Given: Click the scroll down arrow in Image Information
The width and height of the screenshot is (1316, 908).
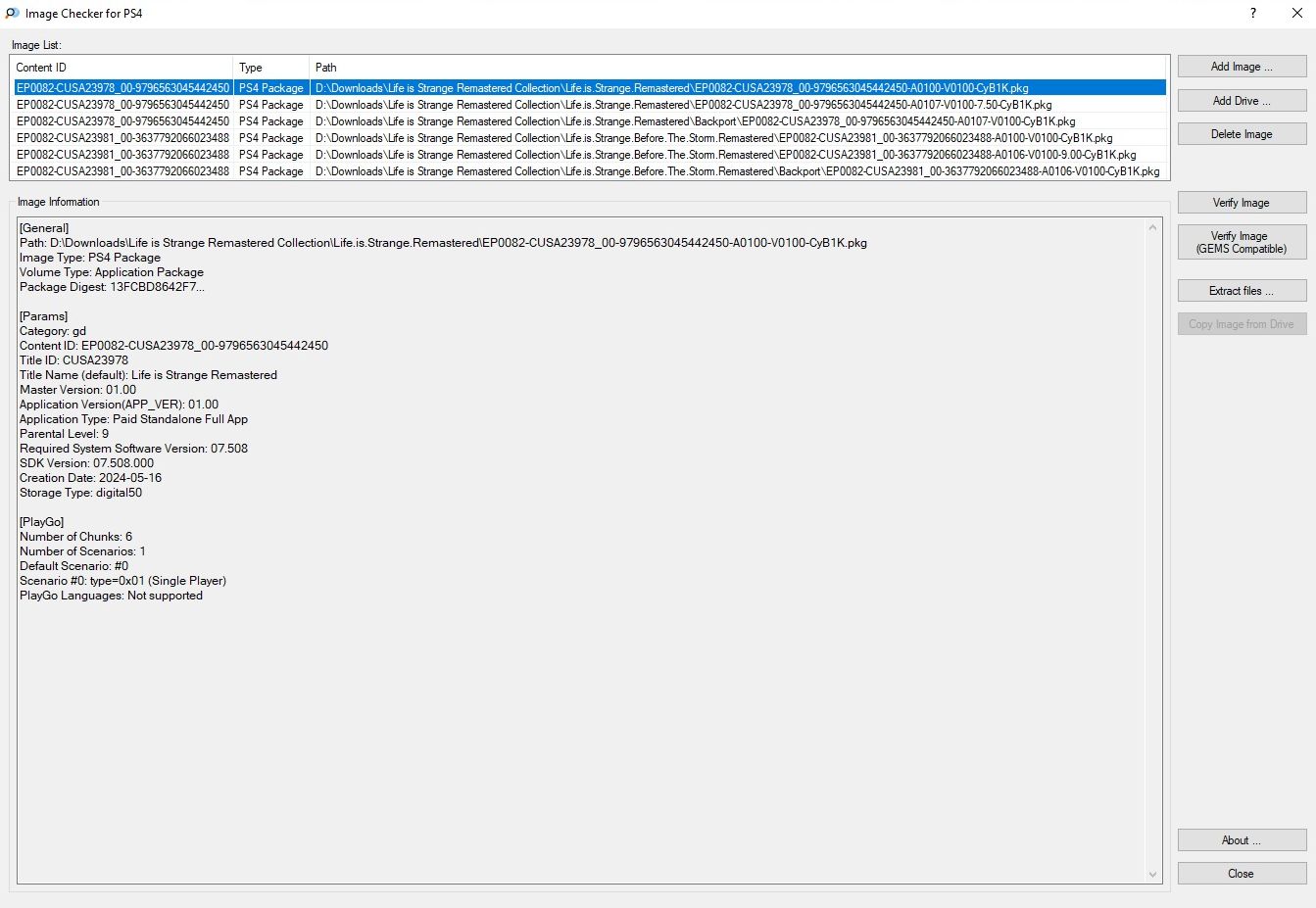Looking at the screenshot, I should click(1152, 874).
